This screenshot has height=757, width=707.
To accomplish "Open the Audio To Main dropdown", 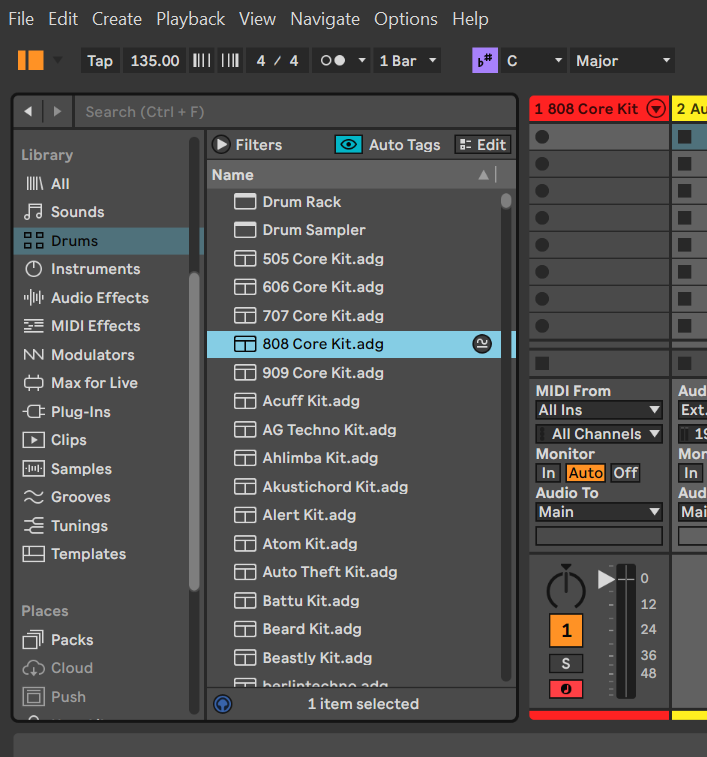I will point(599,512).
